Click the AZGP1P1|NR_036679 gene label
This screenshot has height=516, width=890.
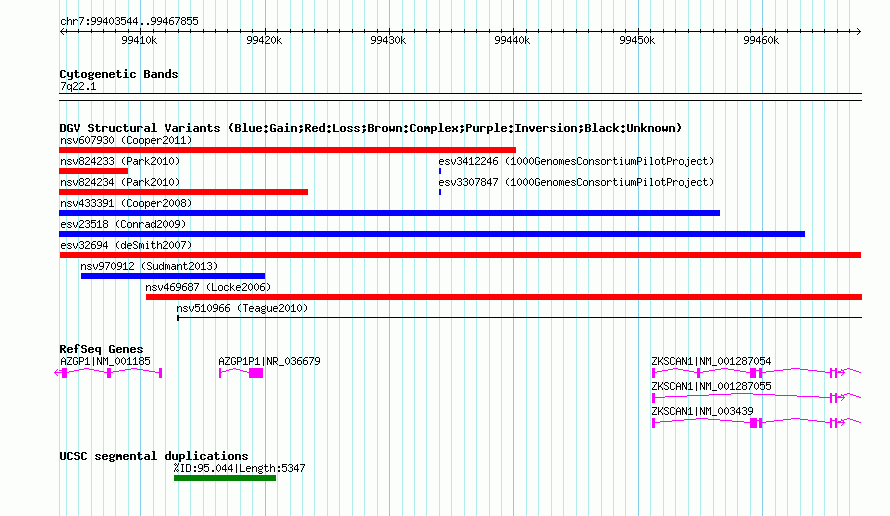(269, 361)
